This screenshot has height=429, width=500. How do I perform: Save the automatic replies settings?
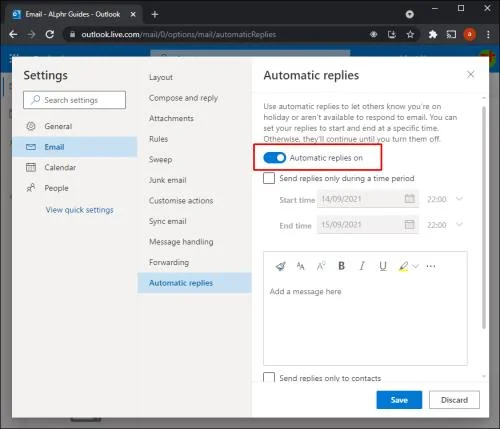[x=399, y=400]
